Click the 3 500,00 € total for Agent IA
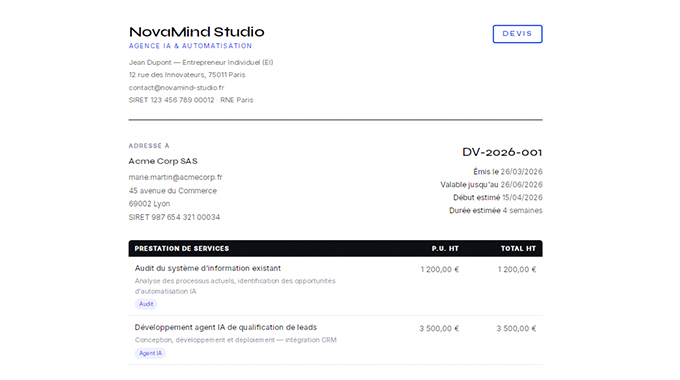Viewport: 680px width, 380px height. coord(516,328)
